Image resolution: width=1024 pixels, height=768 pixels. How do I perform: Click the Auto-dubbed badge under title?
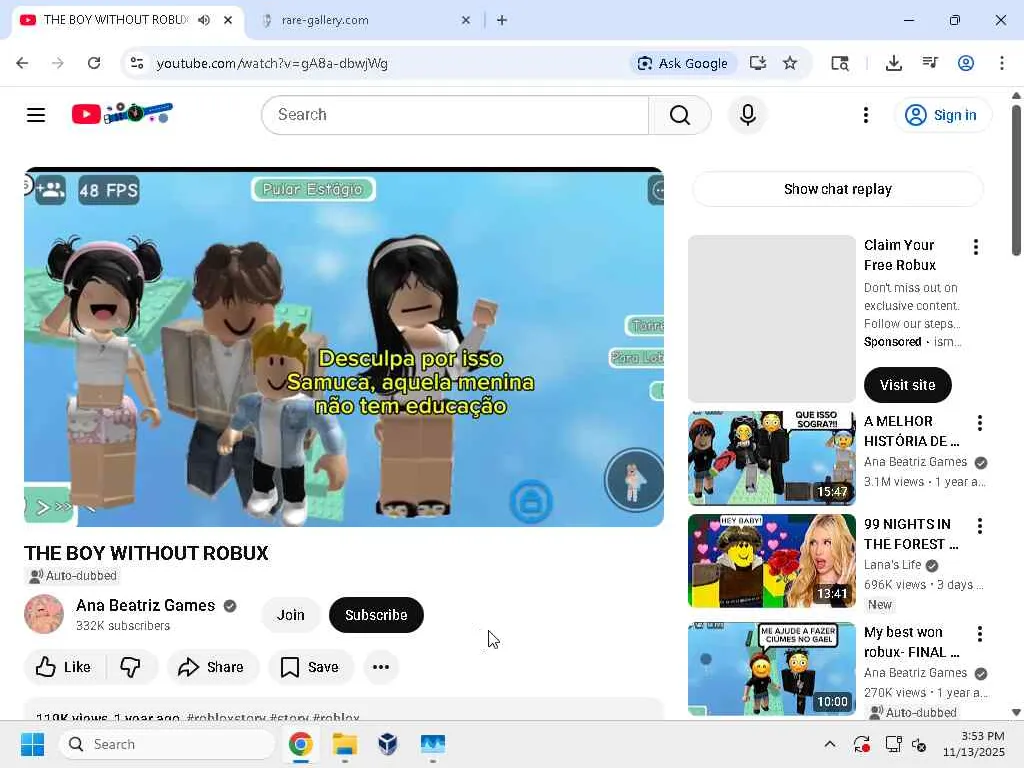point(72,576)
